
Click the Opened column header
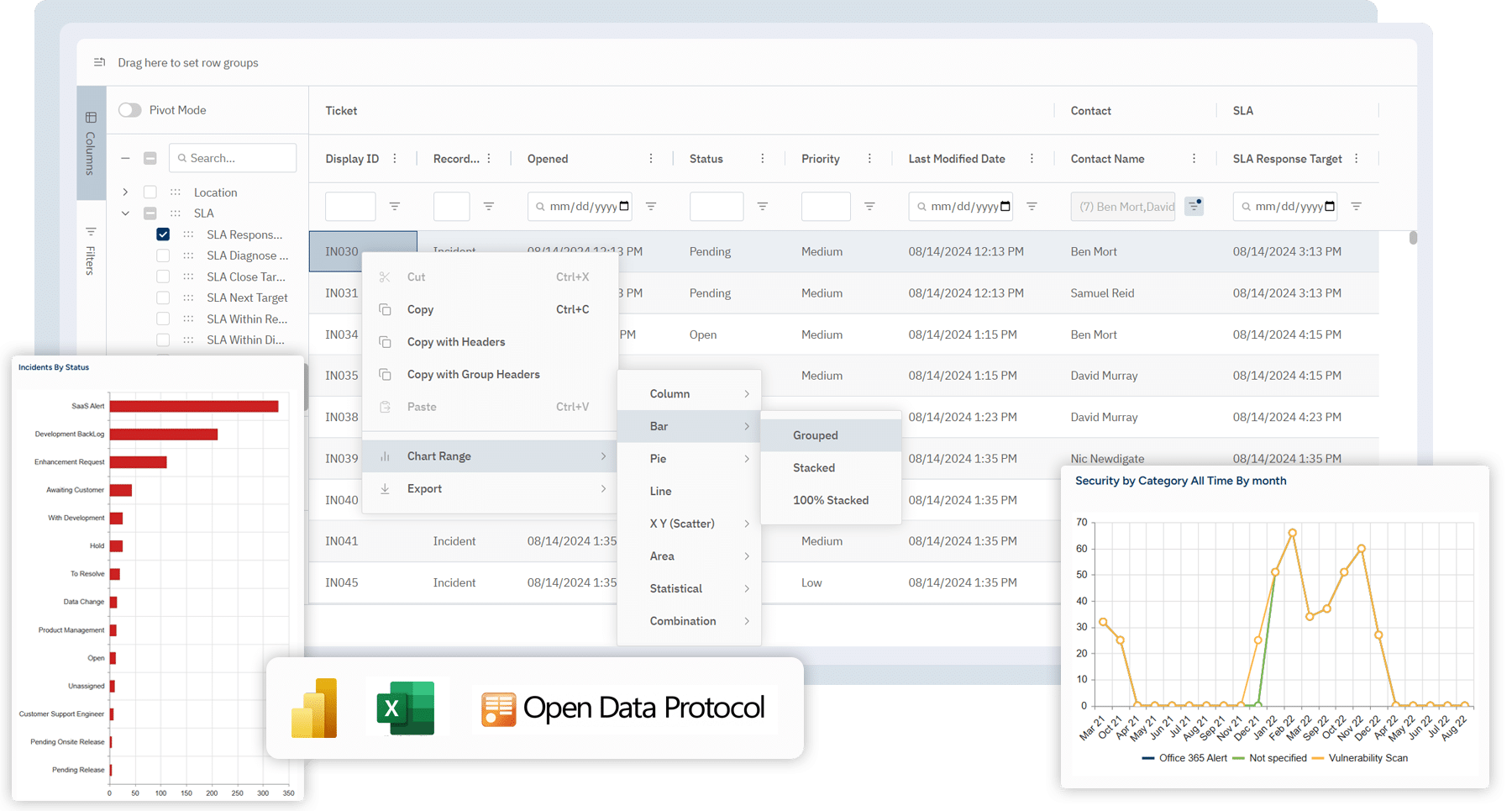(548, 159)
